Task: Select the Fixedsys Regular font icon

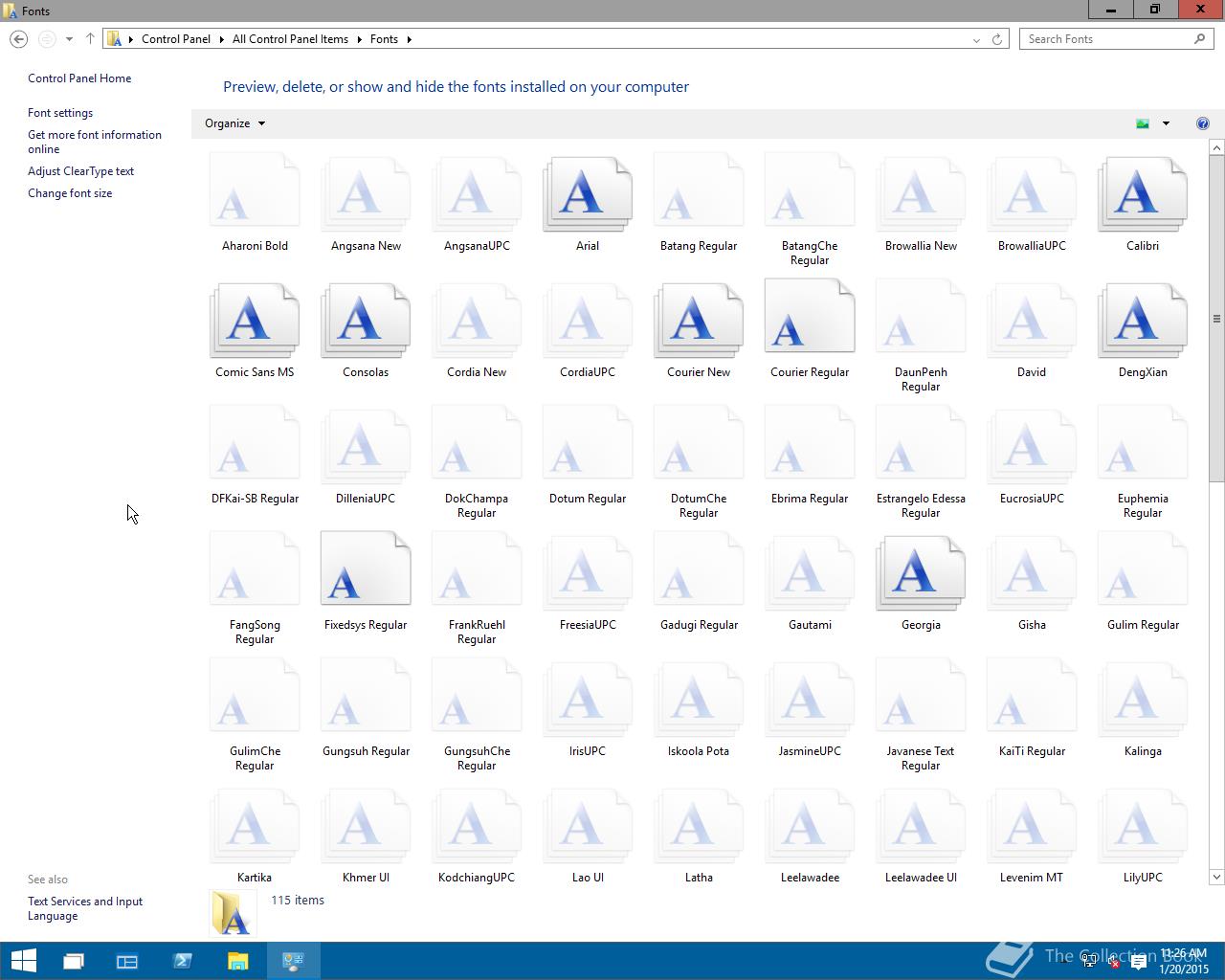Action: (366, 568)
